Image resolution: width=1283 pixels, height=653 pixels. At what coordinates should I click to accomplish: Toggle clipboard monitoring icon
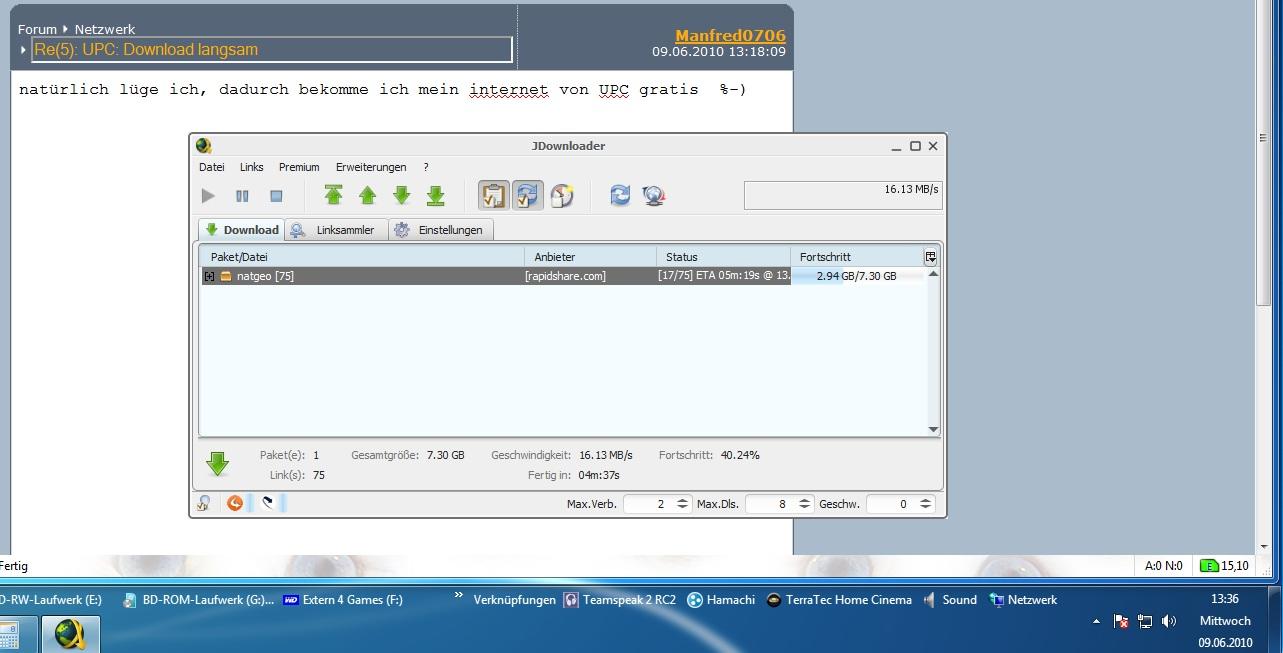(x=494, y=195)
